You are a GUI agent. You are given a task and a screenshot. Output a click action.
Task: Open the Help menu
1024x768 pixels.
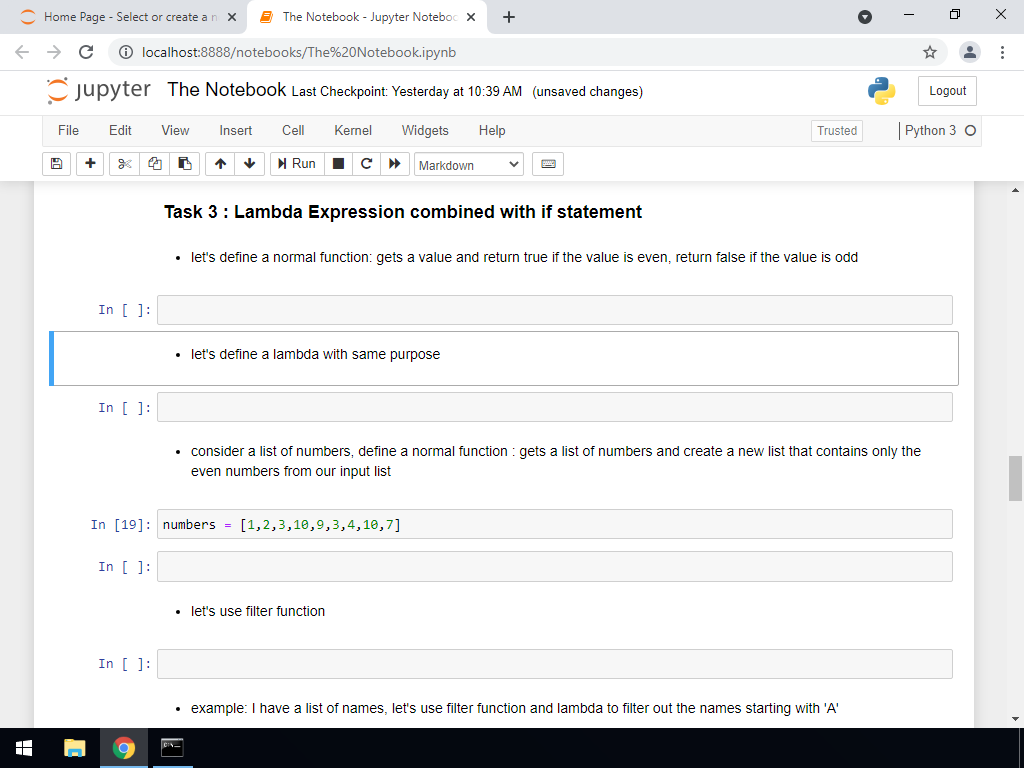click(492, 131)
